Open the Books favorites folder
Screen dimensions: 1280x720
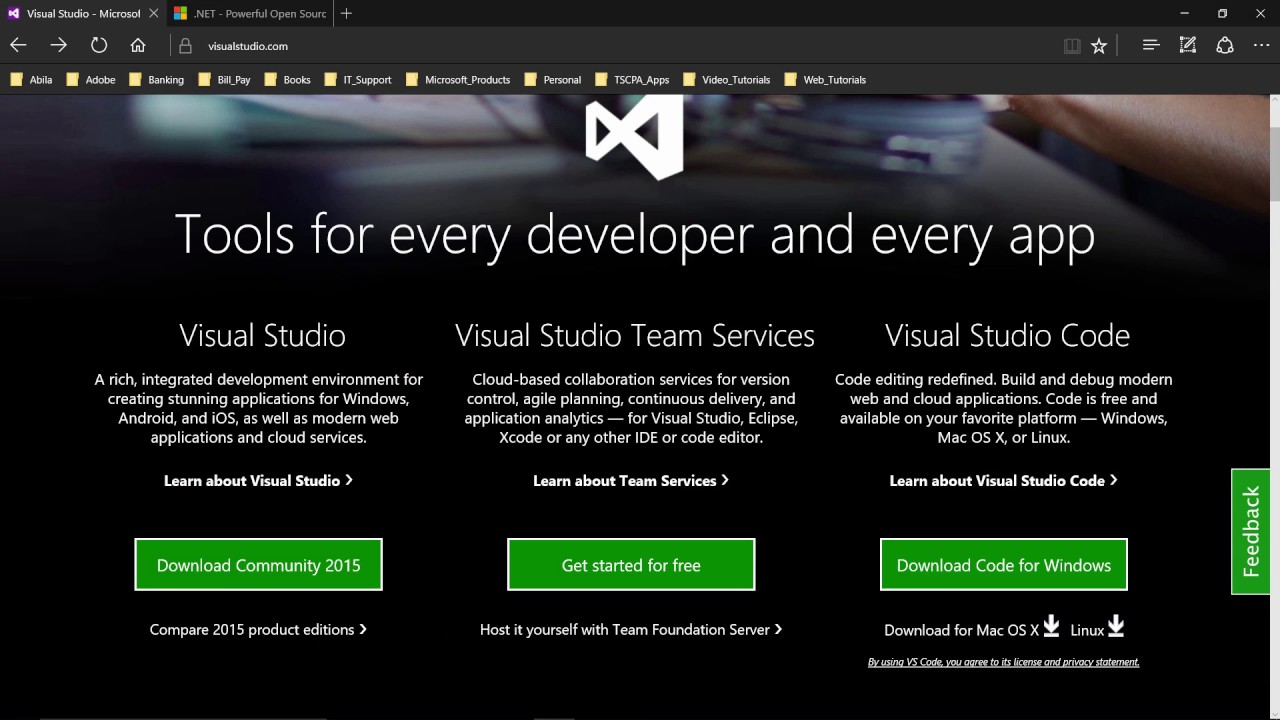[287, 80]
